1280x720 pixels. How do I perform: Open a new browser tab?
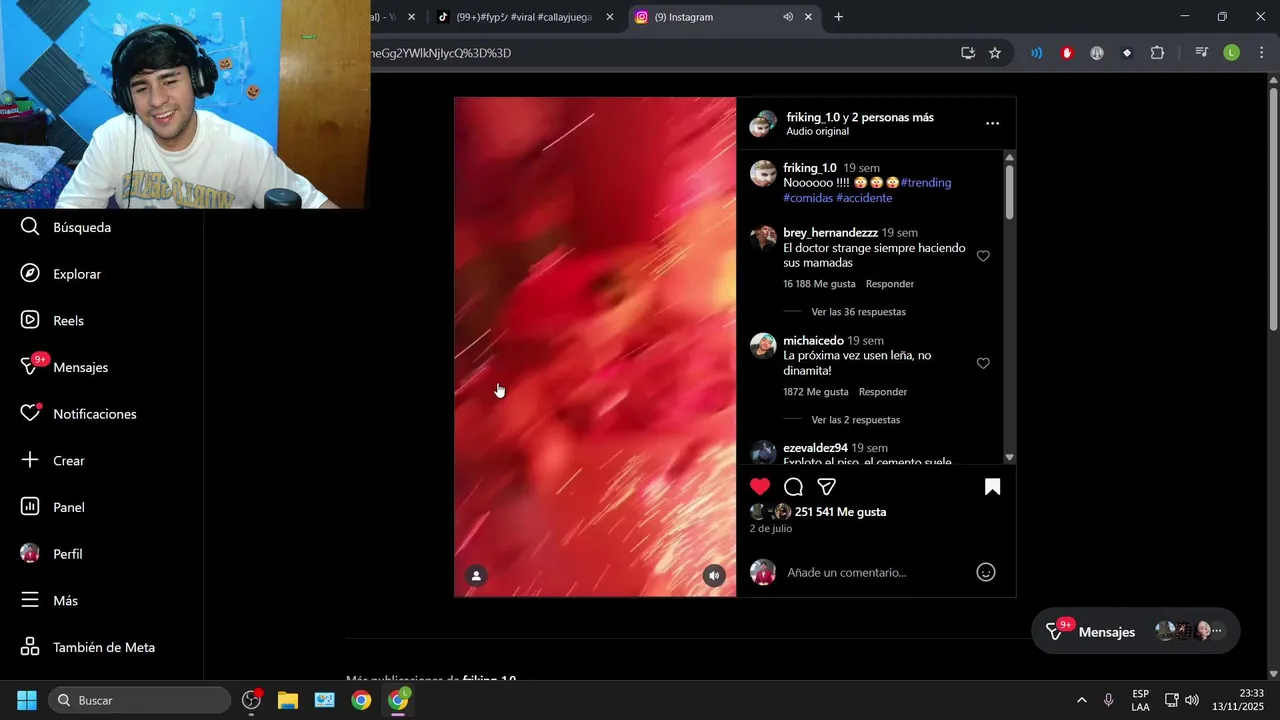(x=838, y=17)
